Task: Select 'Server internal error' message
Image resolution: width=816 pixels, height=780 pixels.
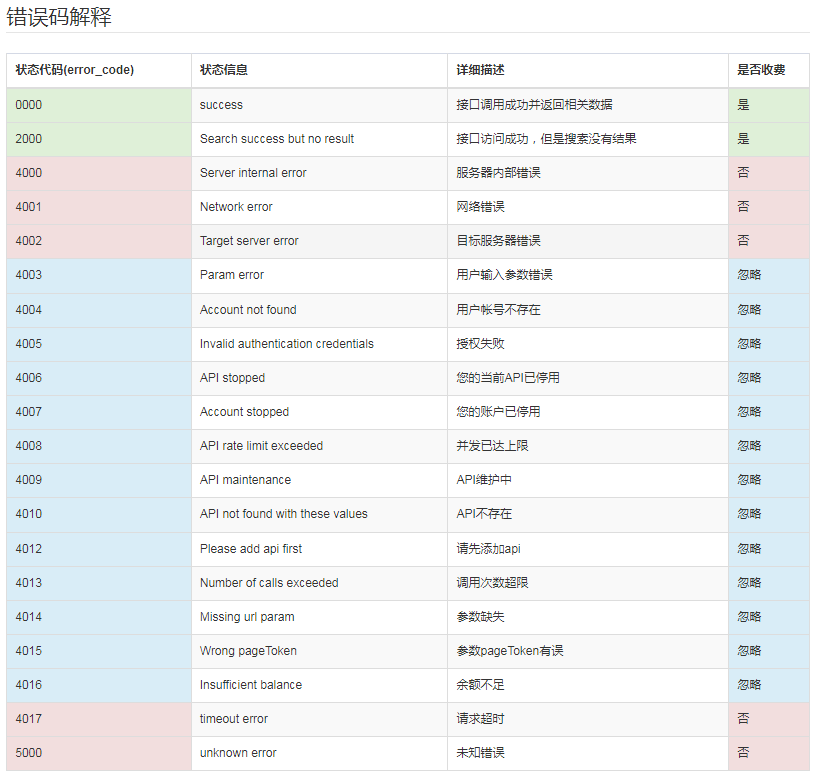Action: [253, 173]
